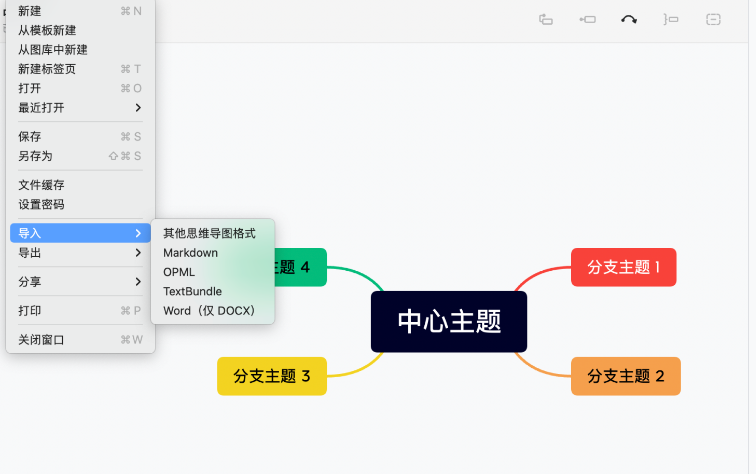Viewport: 756px width, 474px height.
Task: Click the Boundary dashed box icon
Action: pyautogui.click(x=713, y=19)
